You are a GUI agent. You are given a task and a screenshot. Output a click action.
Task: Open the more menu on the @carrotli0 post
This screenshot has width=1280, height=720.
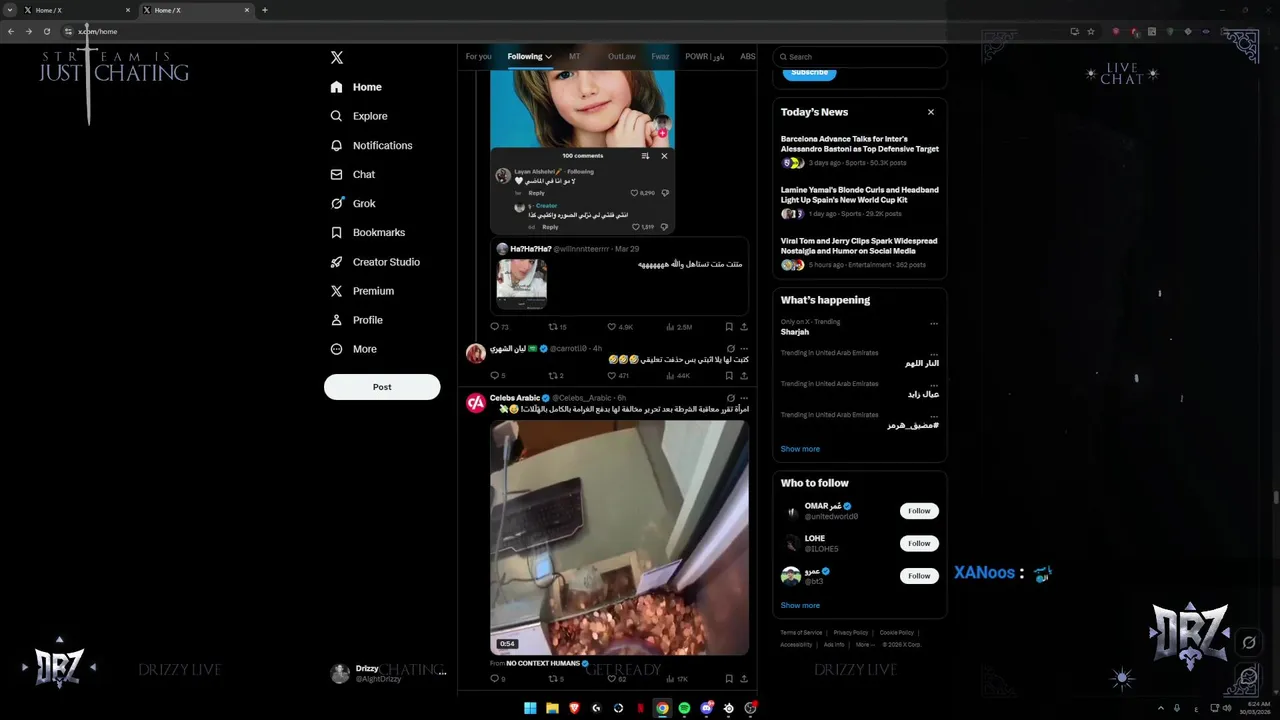tap(744, 349)
